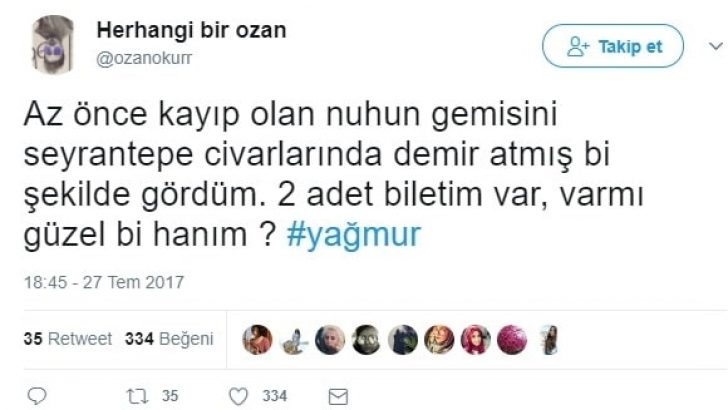Open the third liker avatar
Image resolution: width=728 pixels, height=410 pixels.
(330, 340)
